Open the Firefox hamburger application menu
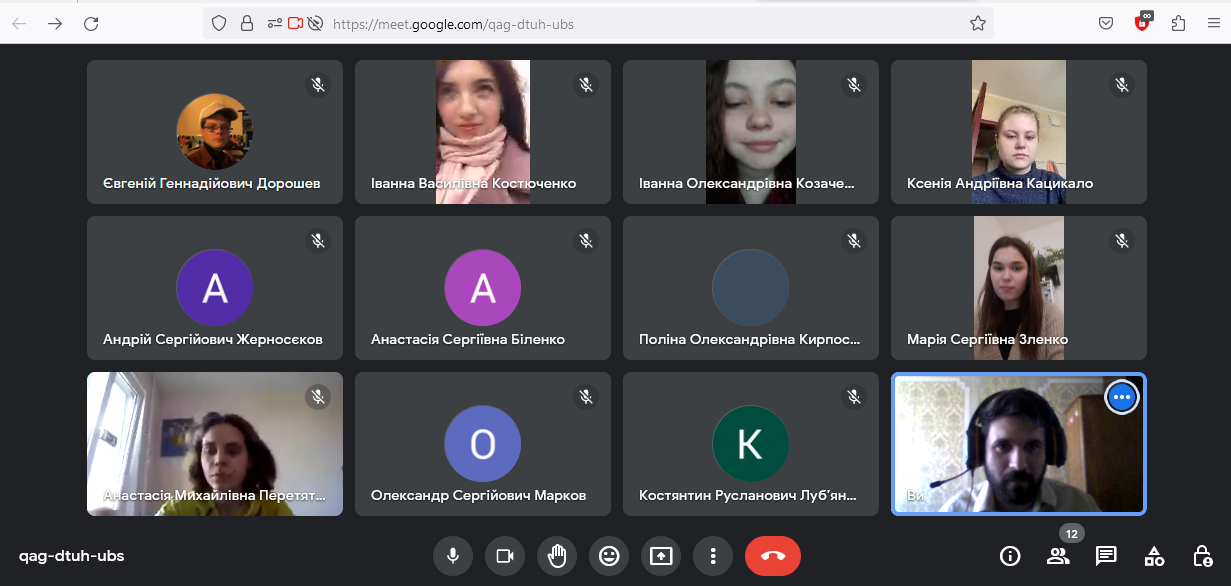The height and width of the screenshot is (586, 1231). [x=1213, y=23]
